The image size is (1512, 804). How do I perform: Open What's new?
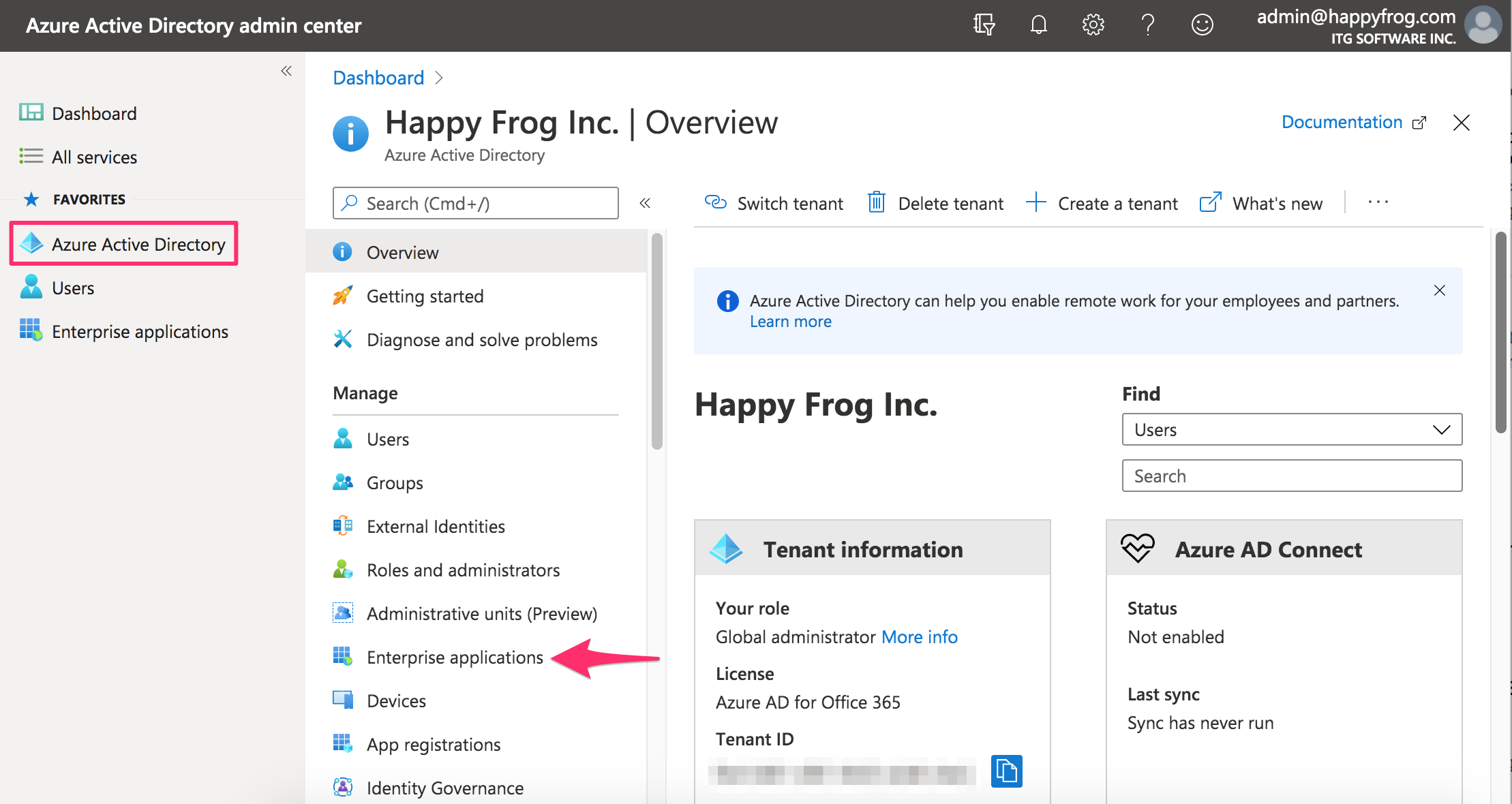click(1261, 203)
